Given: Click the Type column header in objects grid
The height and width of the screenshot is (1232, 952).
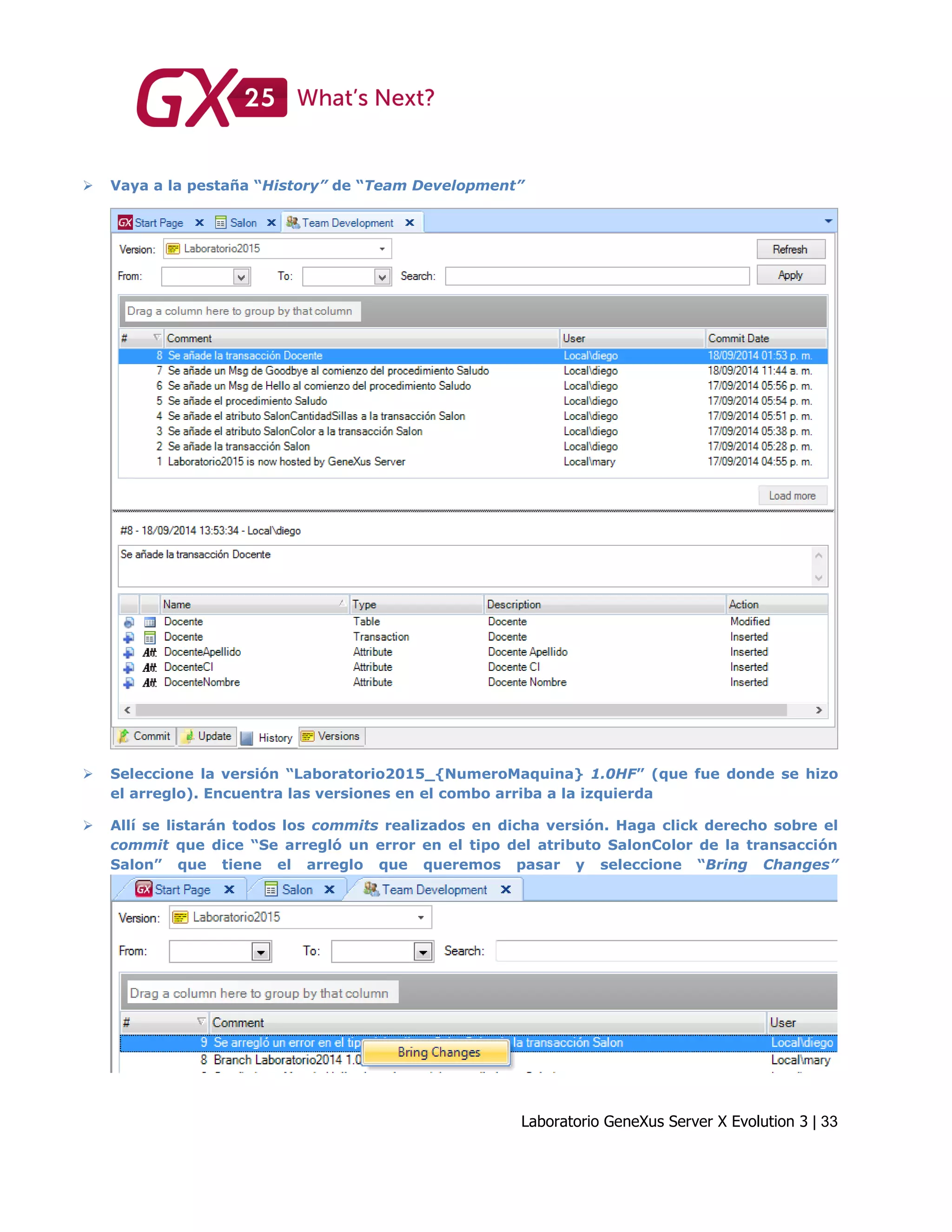Looking at the screenshot, I should click(x=416, y=605).
